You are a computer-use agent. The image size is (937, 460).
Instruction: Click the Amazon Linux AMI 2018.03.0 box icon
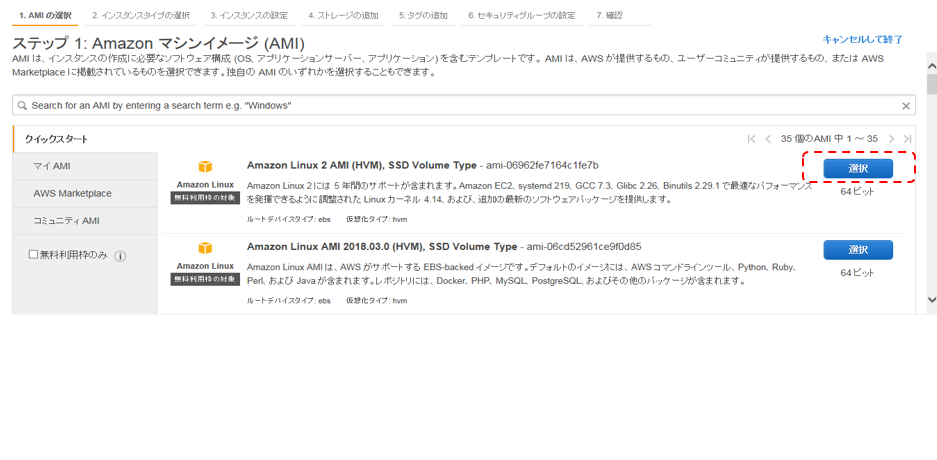[206, 248]
